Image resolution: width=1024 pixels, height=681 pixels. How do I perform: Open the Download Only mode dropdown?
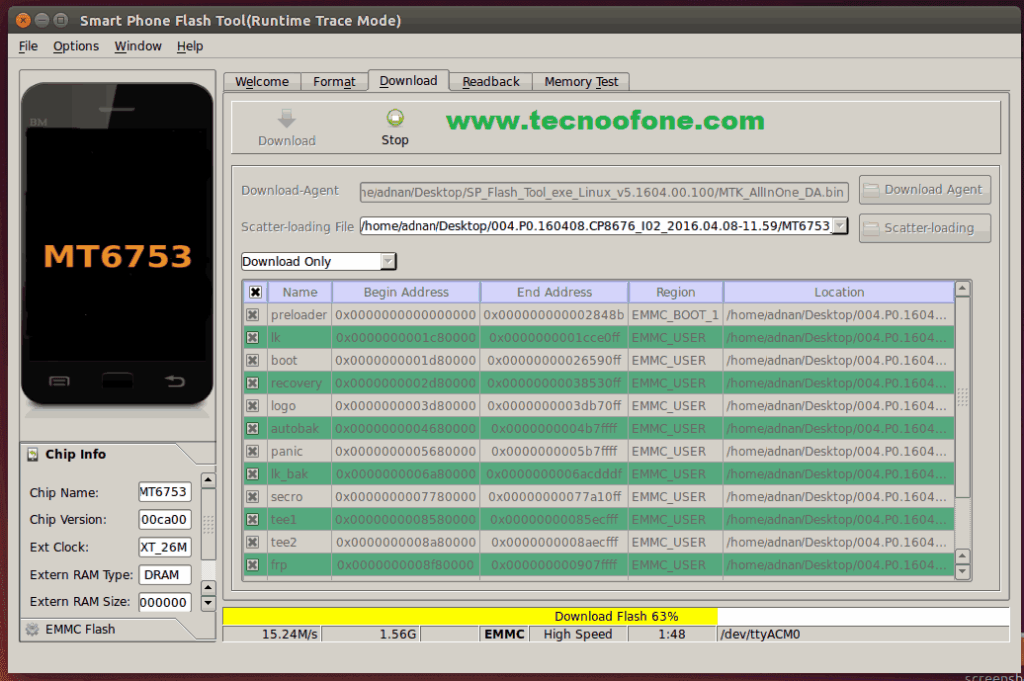388,261
